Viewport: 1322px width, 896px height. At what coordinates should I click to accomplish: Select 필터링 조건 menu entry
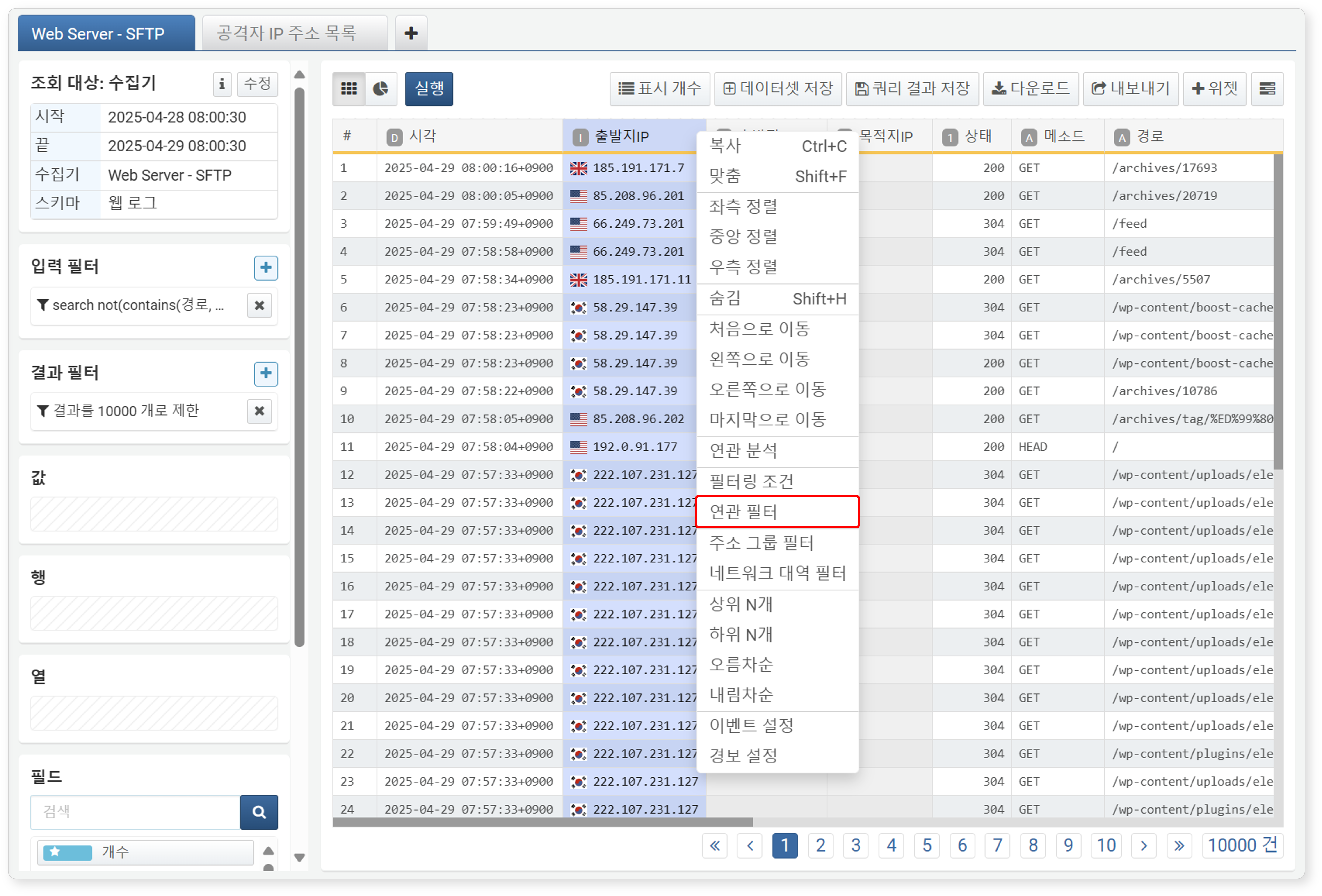778,482
